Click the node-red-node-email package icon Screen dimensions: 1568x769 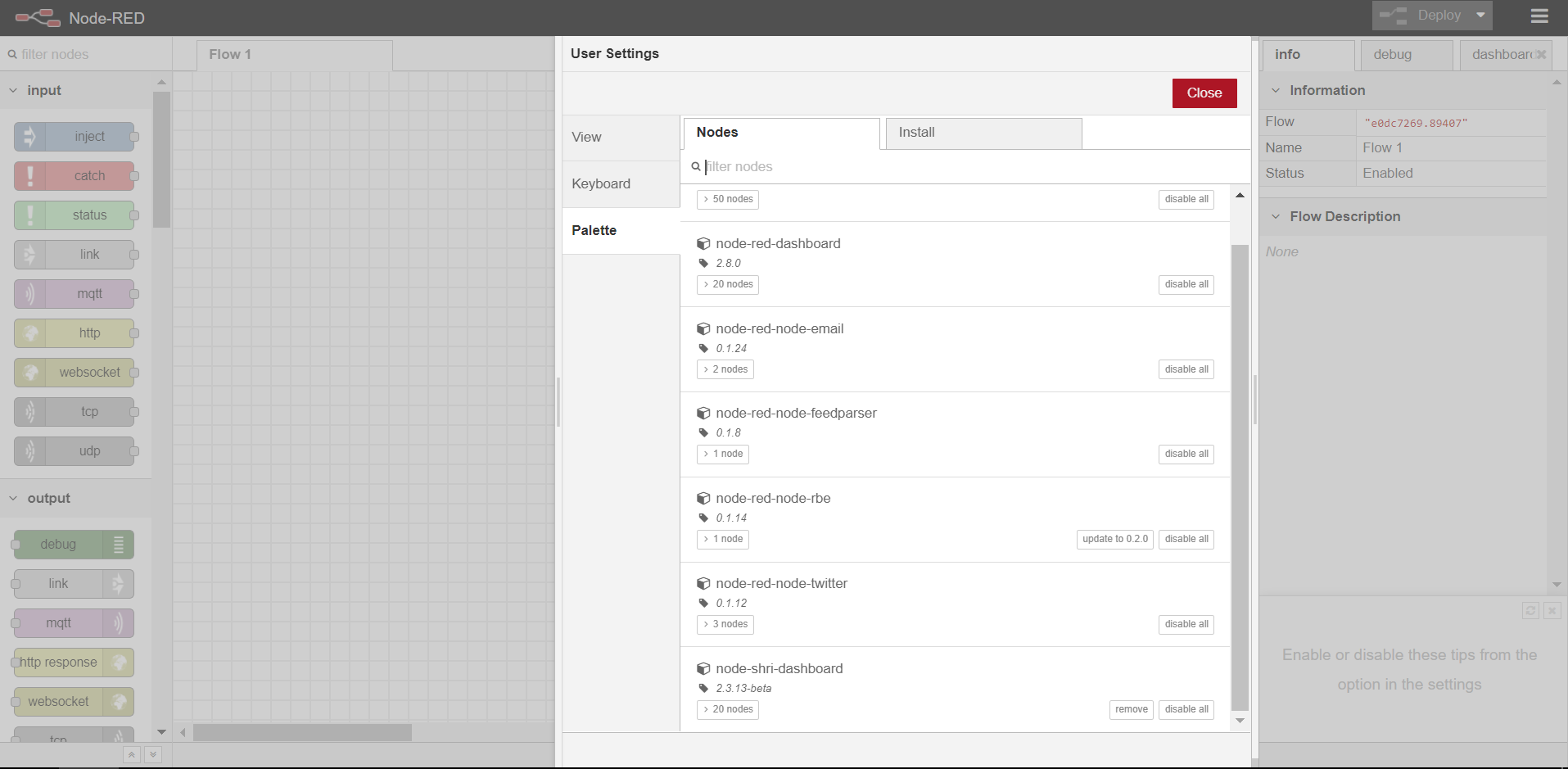pos(703,329)
